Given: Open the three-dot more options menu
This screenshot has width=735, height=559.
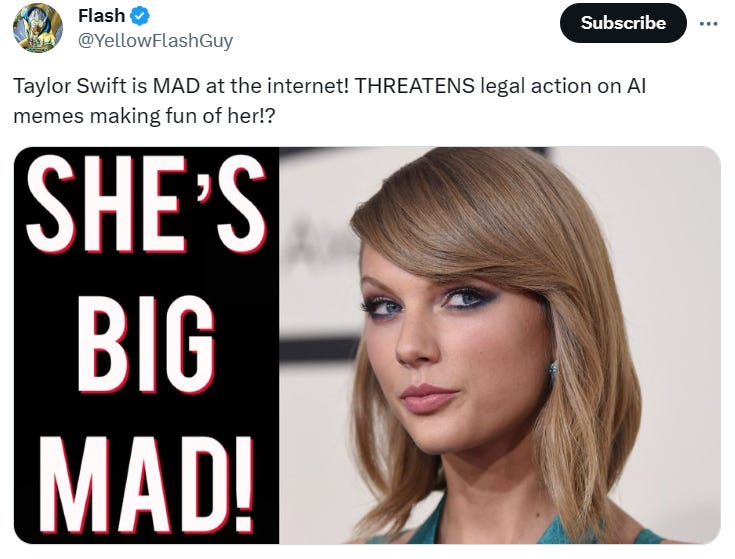Looking at the screenshot, I should (x=708, y=23).
